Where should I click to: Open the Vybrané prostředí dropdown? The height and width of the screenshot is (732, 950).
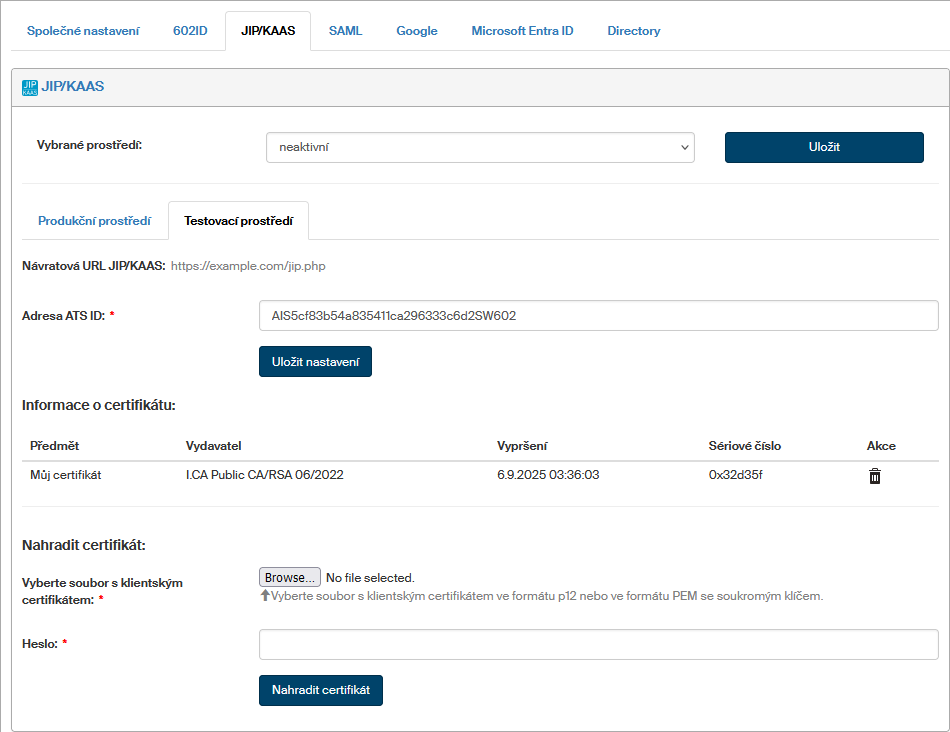click(480, 147)
